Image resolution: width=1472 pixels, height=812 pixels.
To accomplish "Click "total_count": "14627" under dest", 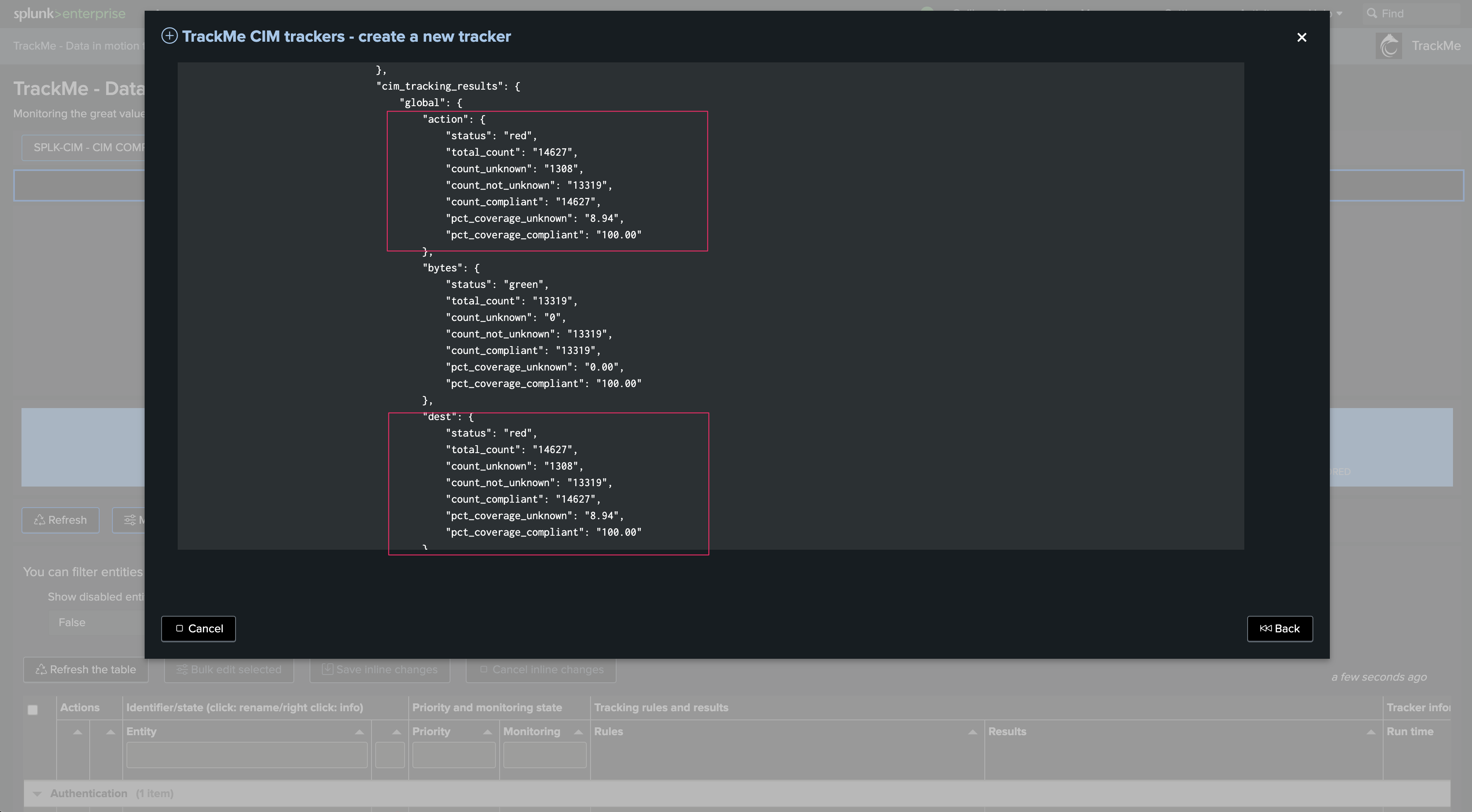I will click(512, 450).
